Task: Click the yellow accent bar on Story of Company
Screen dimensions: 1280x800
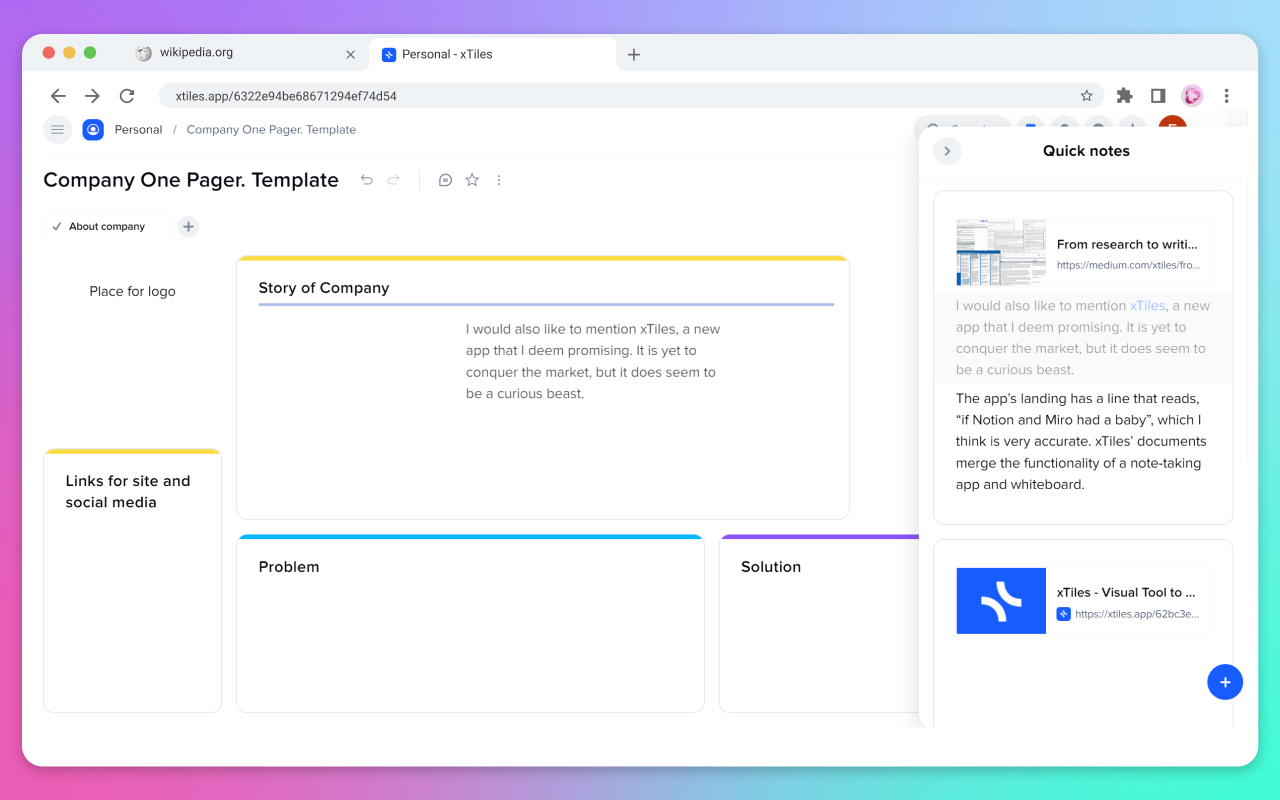Action: 545,258
